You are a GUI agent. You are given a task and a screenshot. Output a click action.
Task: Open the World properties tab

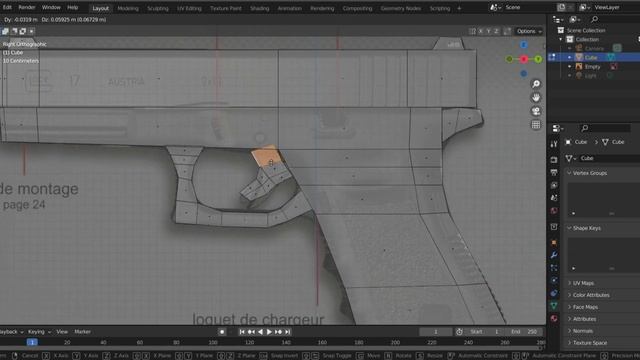coord(554,211)
